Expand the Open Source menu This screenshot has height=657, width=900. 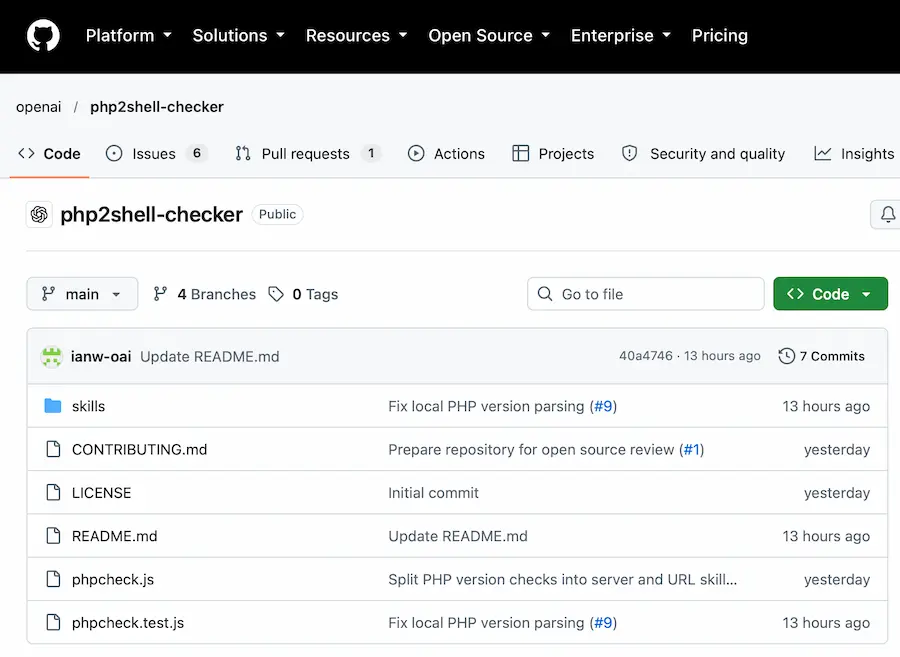point(489,36)
